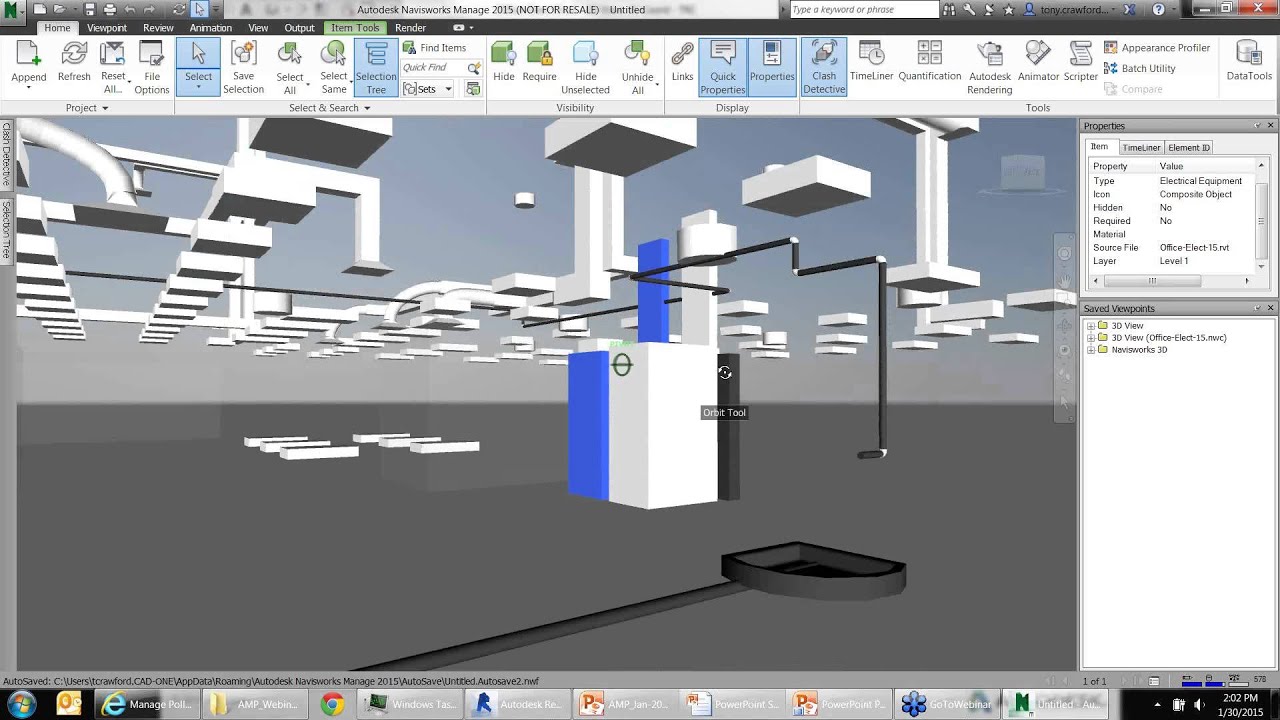Click the manage sets icon beside Sets
This screenshot has width=1280, height=720.
click(474, 89)
